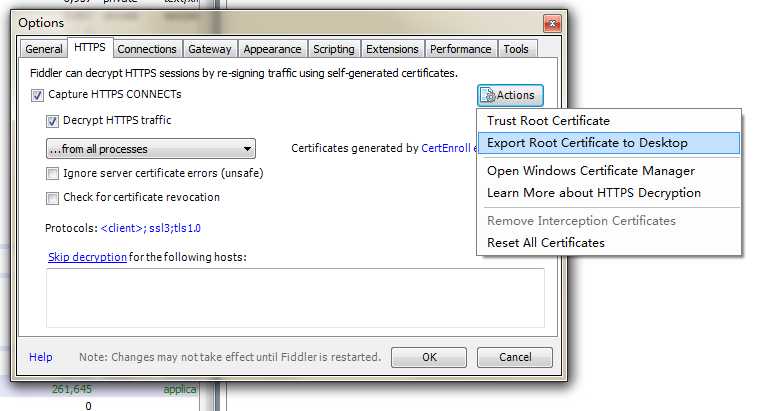Expand the 'from all processes' dropdown

(151, 149)
